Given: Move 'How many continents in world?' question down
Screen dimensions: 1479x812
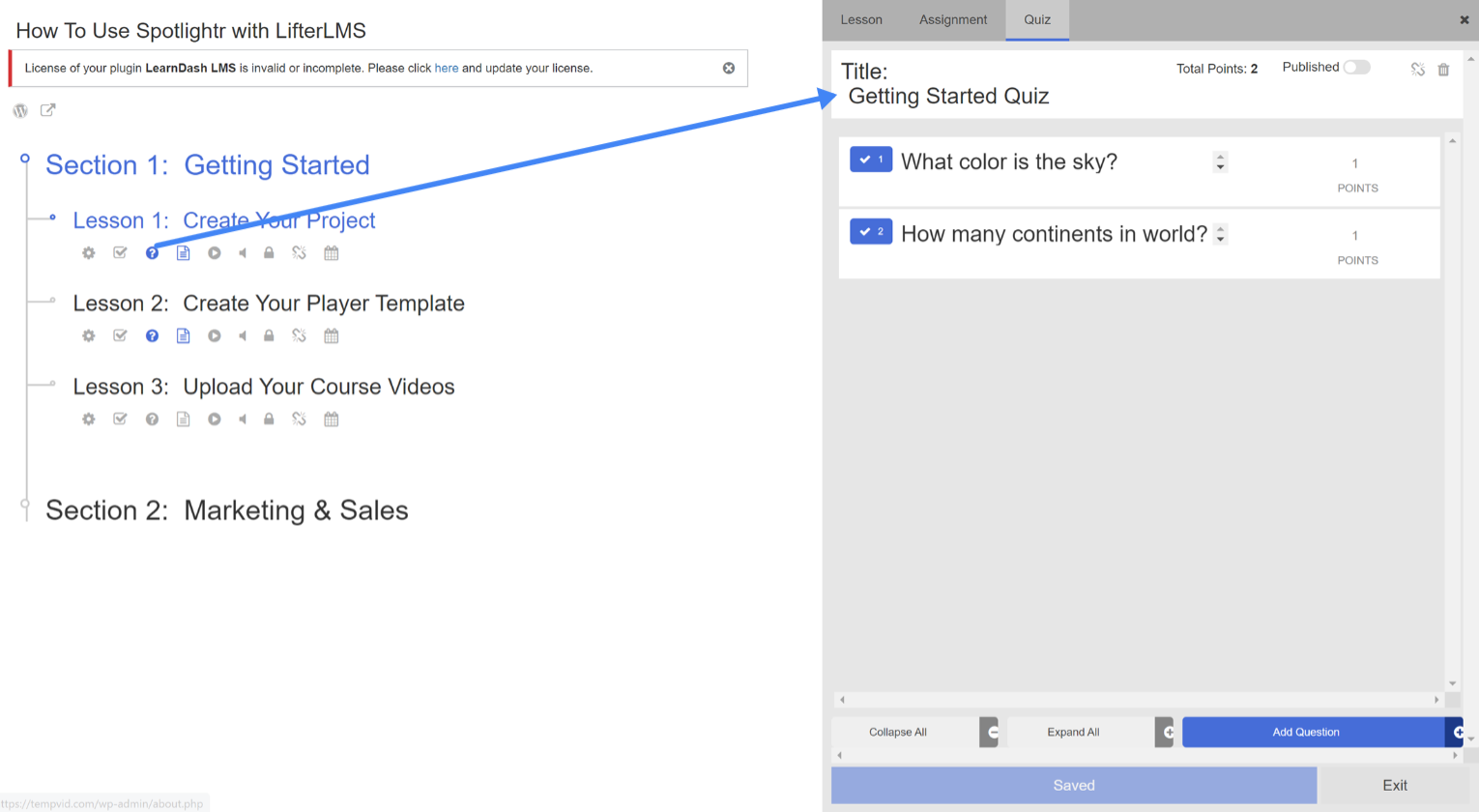Looking at the screenshot, I should (x=1221, y=240).
